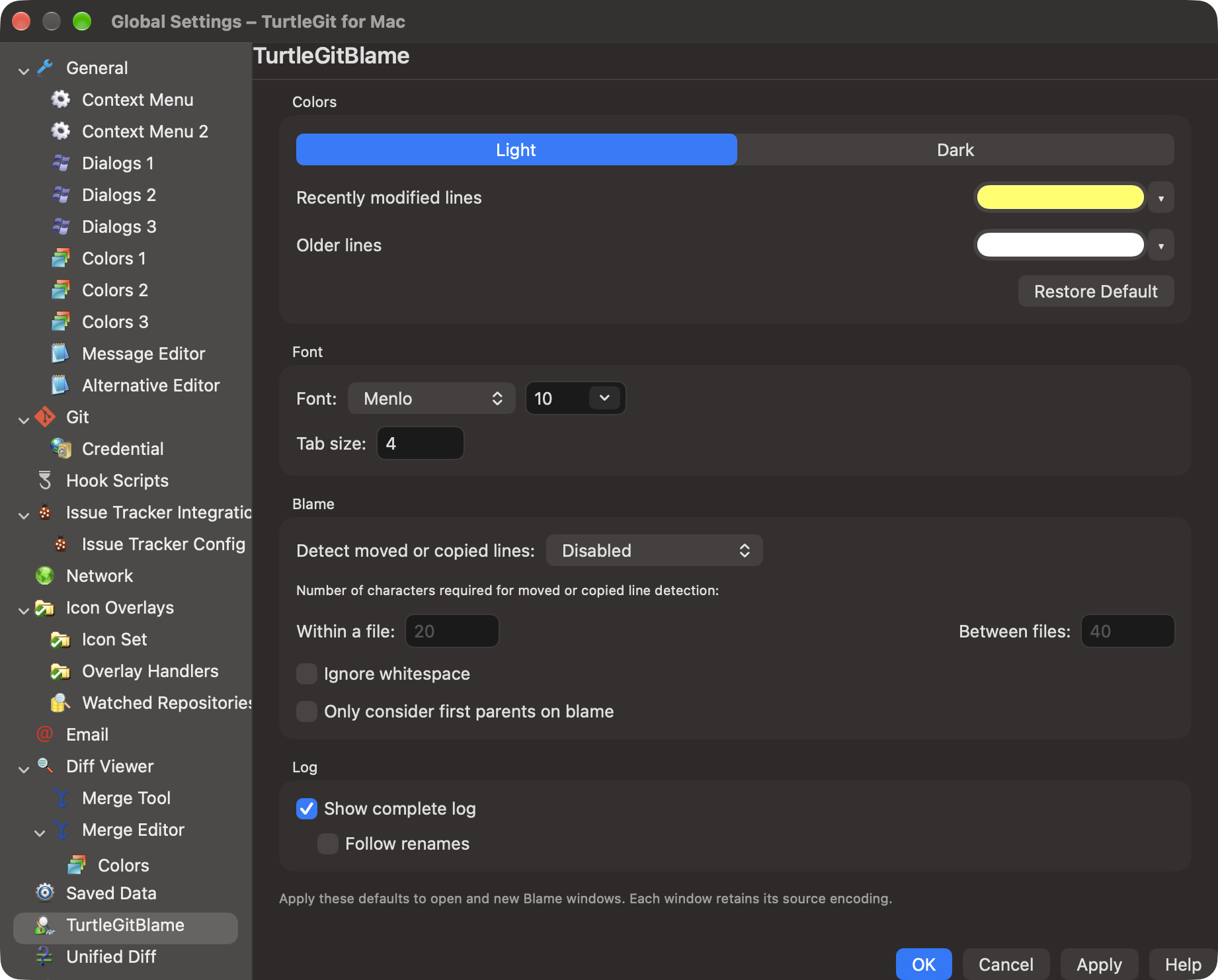Uncheck Show complete log
This screenshot has height=980, width=1218.
point(307,809)
